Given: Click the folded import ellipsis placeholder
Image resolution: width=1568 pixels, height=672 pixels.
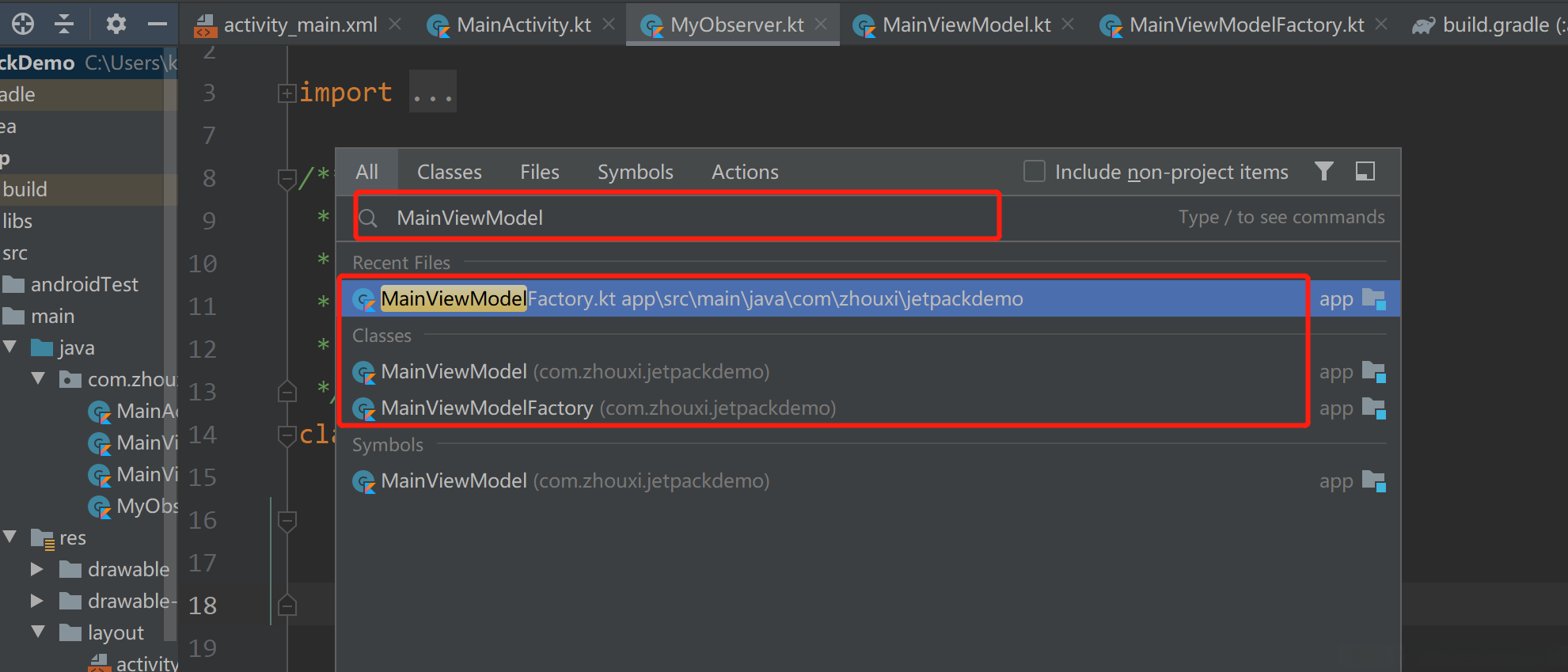Looking at the screenshot, I should (433, 92).
